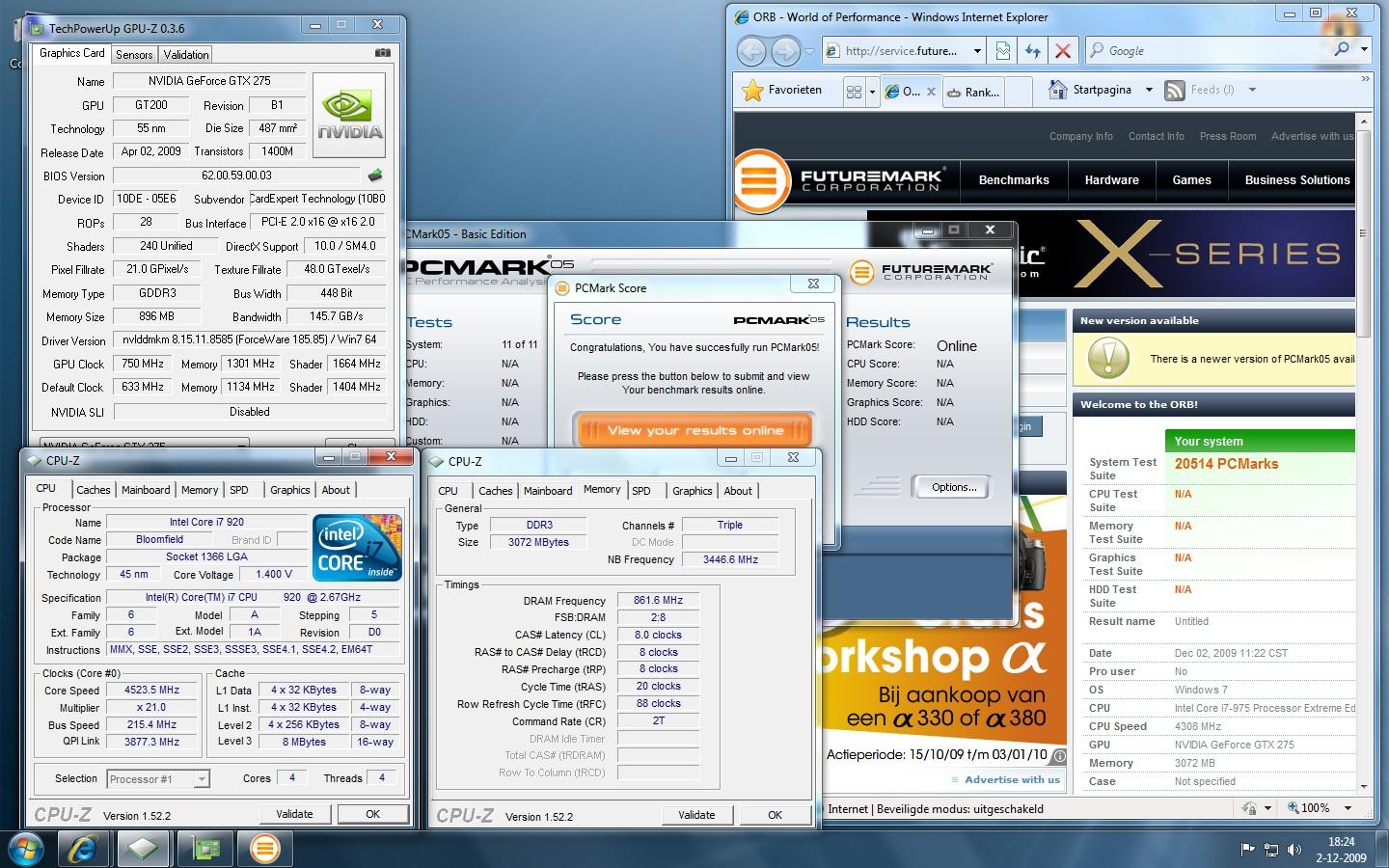
Task: Switch to CPU-Z from the taskbar
Action: point(143,849)
